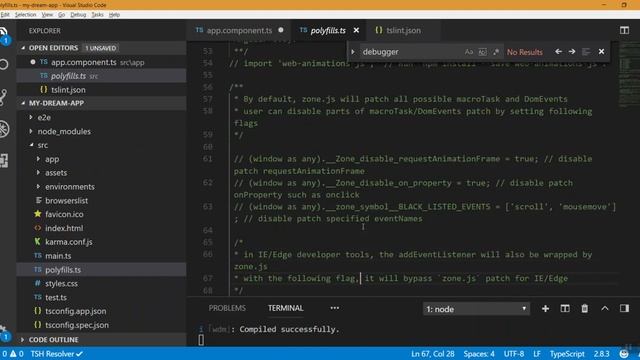Viewport: 640px width, 360px height.
Task: Toggle Match Whole Word in find widget
Action: (x=482, y=52)
